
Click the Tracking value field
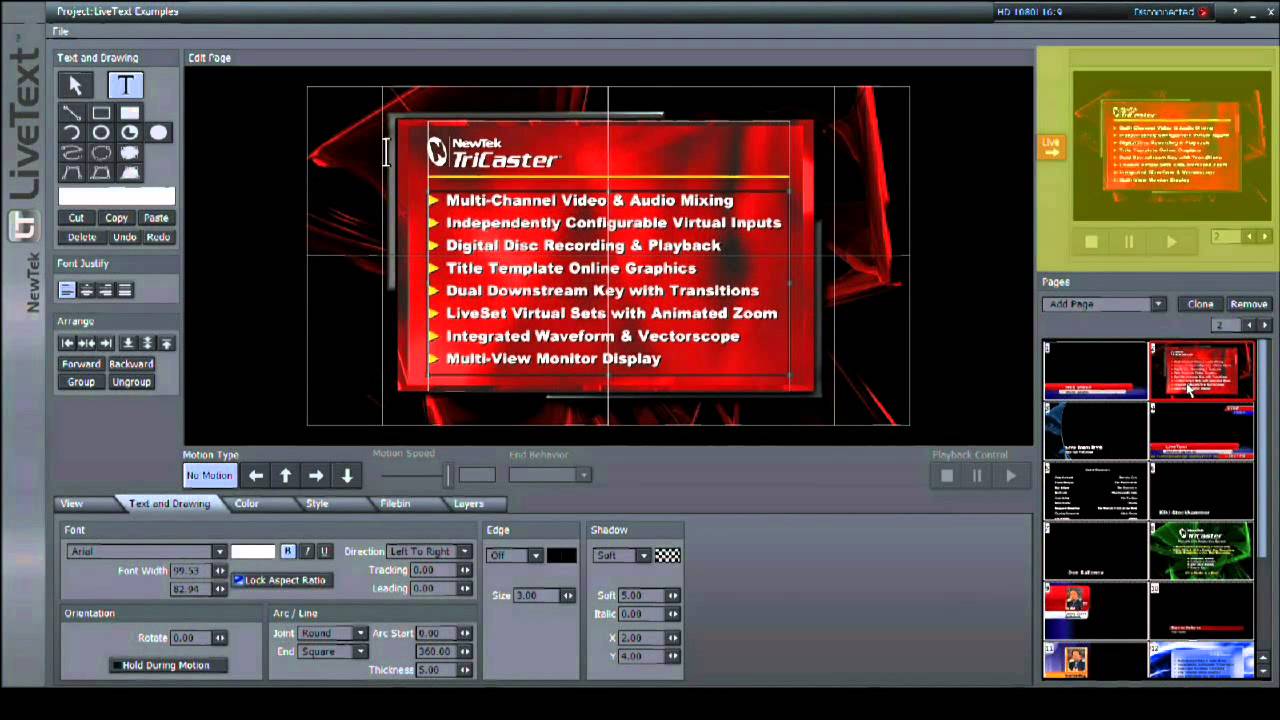(x=434, y=570)
